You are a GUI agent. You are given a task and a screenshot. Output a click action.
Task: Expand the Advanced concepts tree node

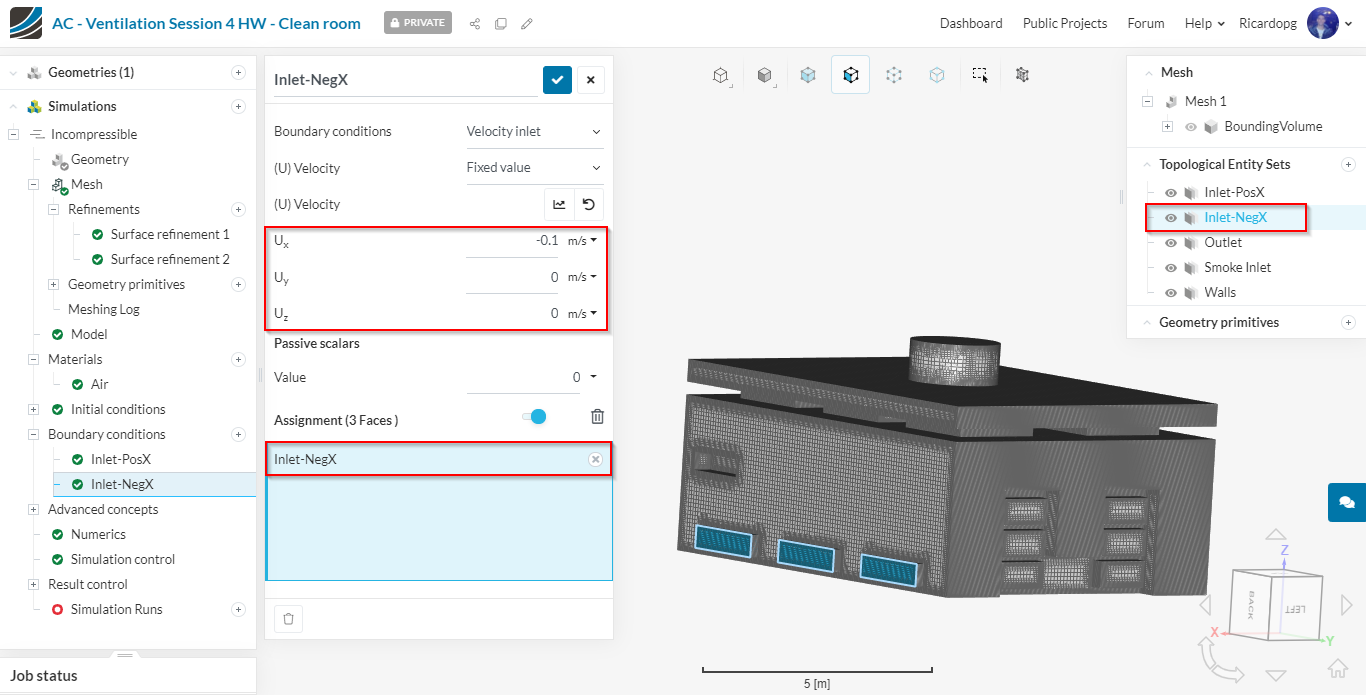(x=34, y=510)
